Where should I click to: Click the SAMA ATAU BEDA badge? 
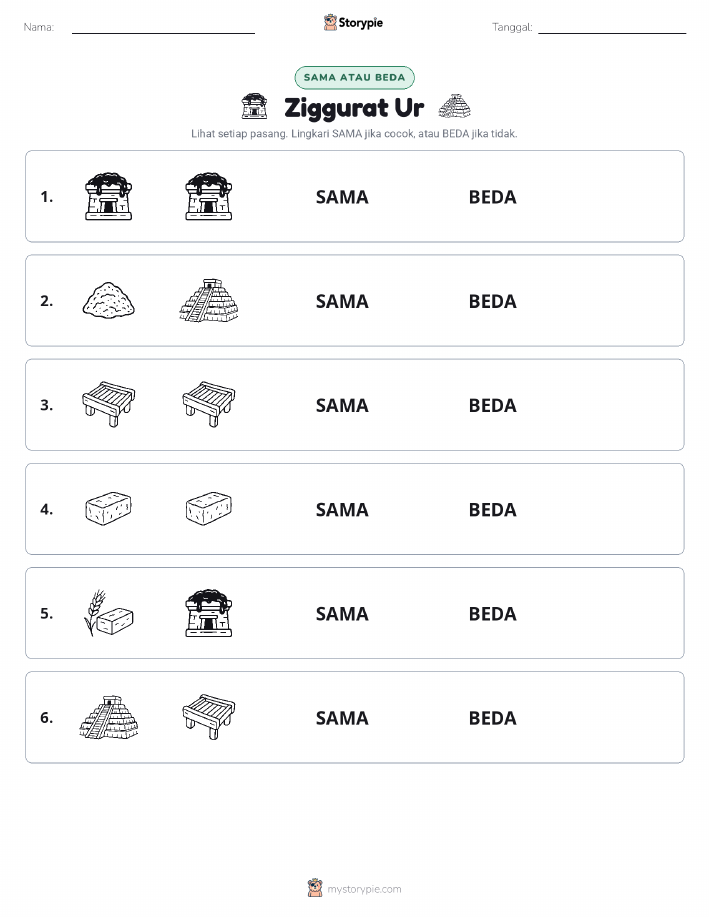tap(354, 77)
